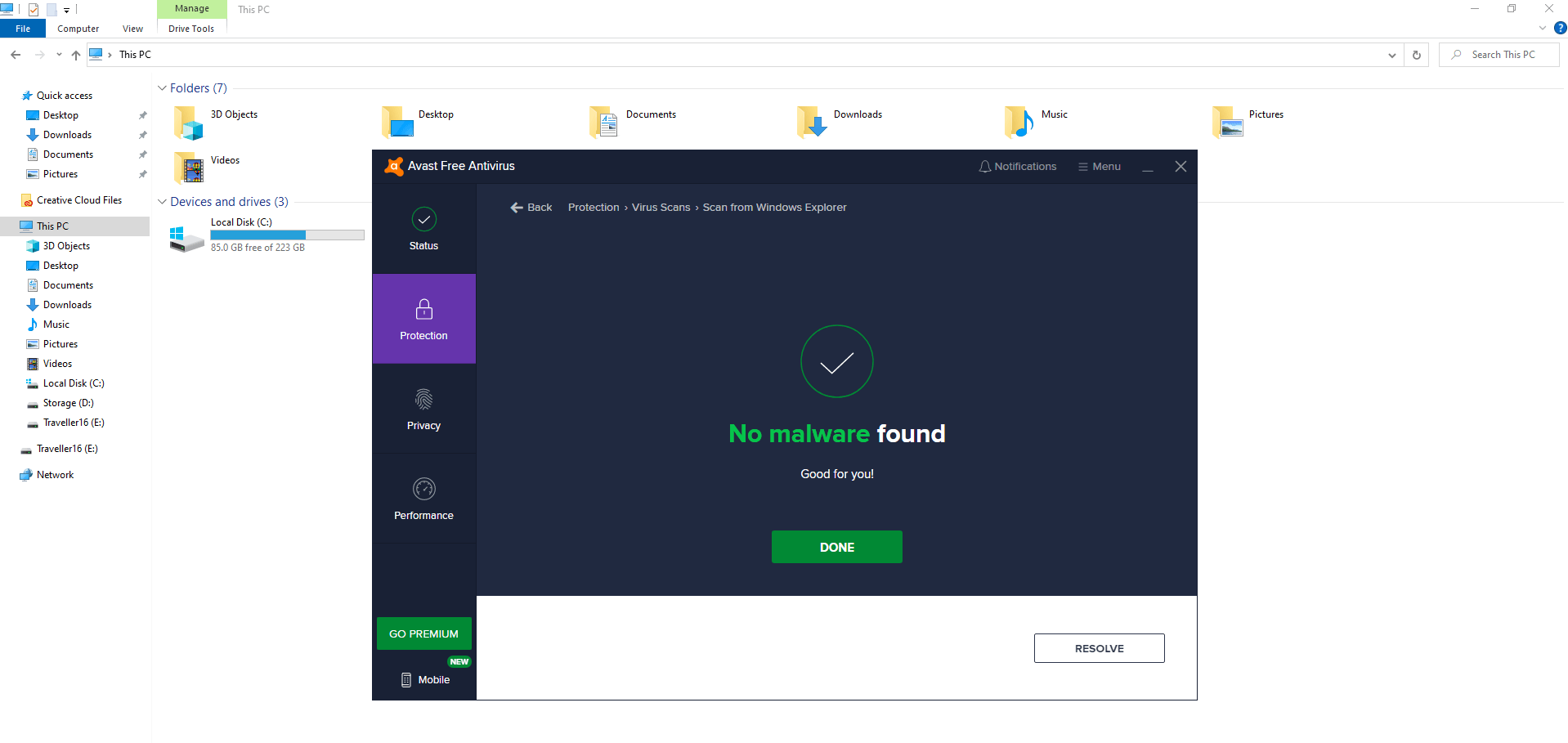
Task: Open the Videos folder in Folders group
Action: coord(208,168)
